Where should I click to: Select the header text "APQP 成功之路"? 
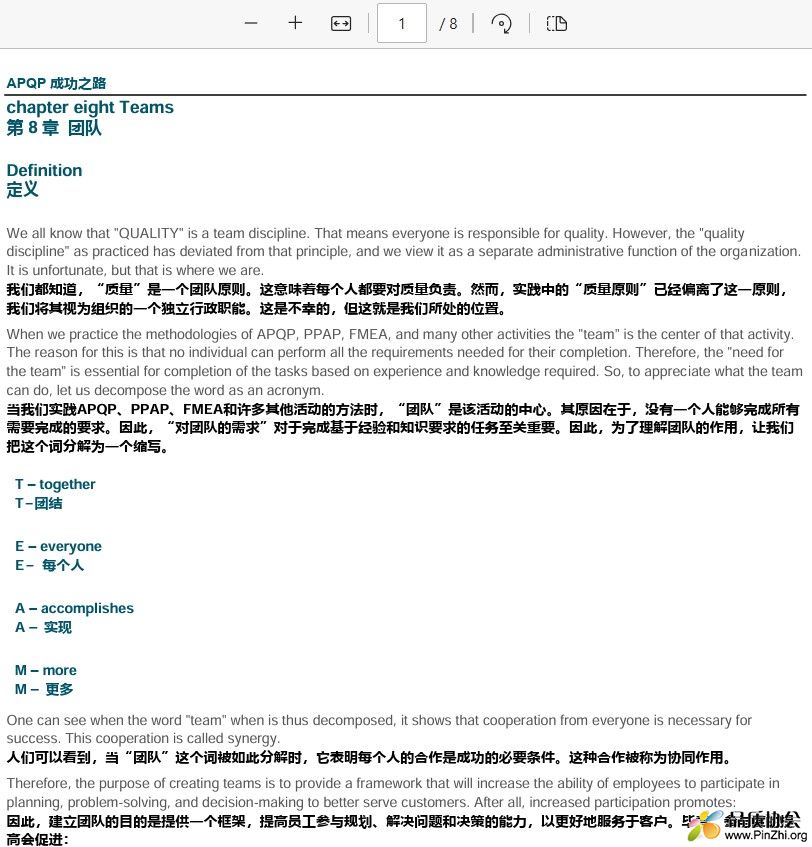tap(56, 83)
